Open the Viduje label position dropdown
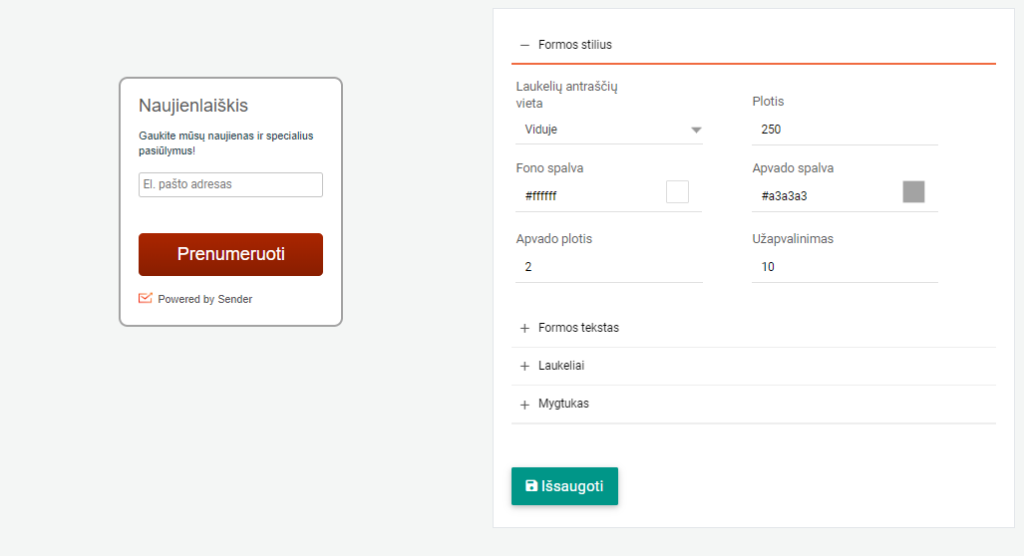1024x556 pixels. tap(609, 129)
